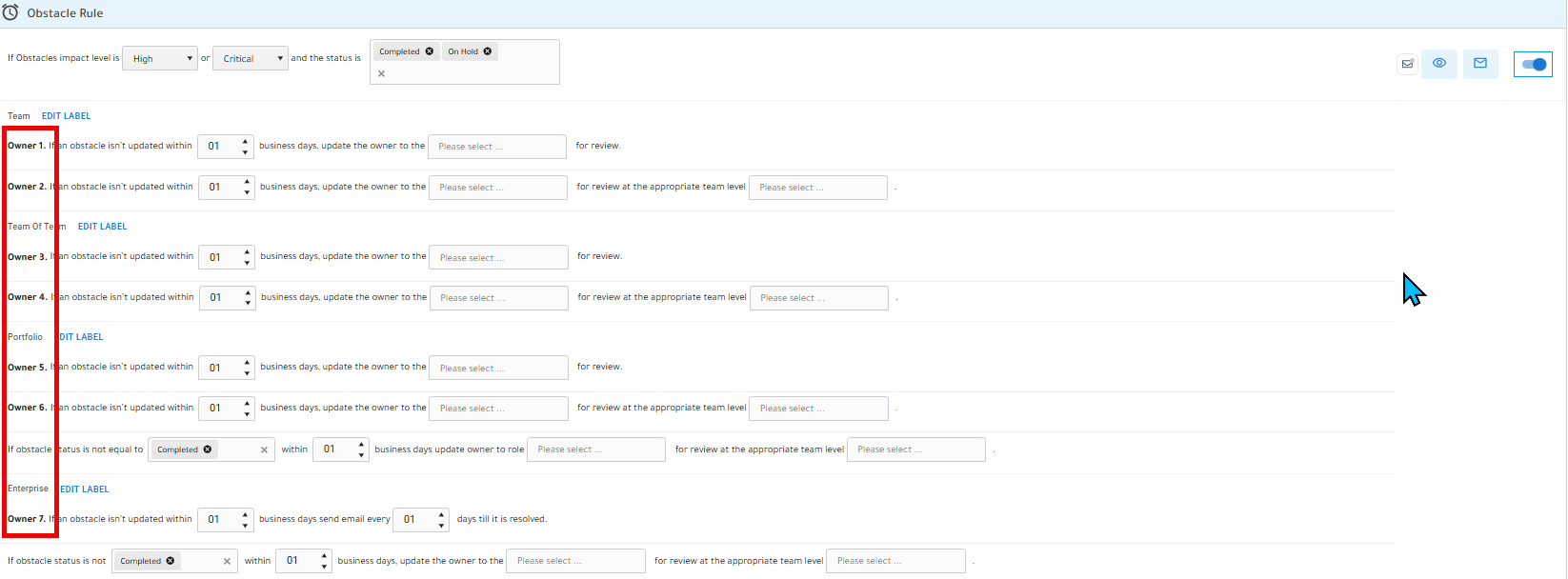This screenshot has height=579, width=1568.
Task: Clear the bottom obstacle status field
Action: pyautogui.click(x=227, y=562)
